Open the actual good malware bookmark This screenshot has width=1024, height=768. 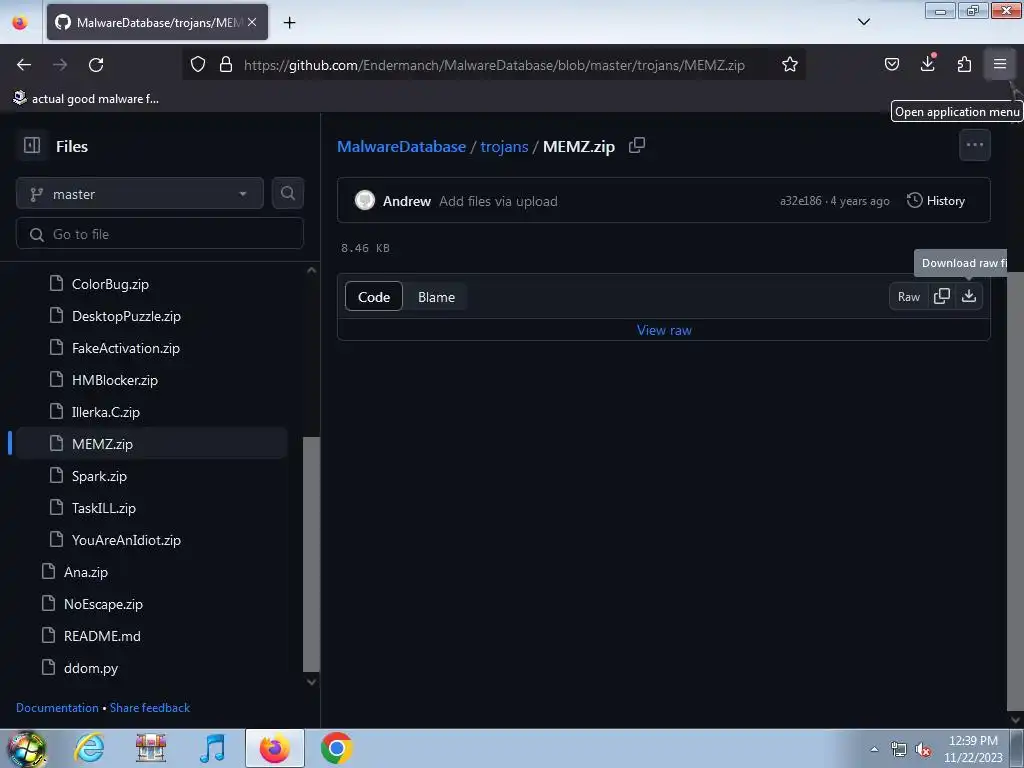click(86, 99)
